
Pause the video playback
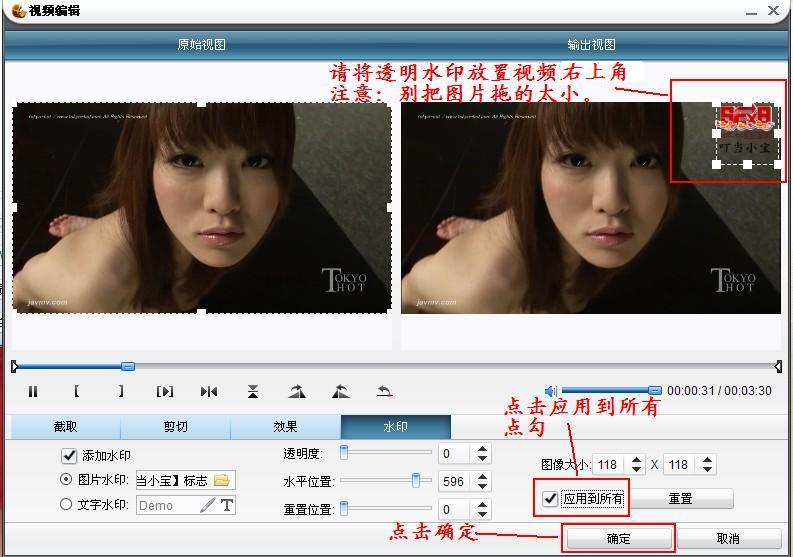[x=33, y=392]
